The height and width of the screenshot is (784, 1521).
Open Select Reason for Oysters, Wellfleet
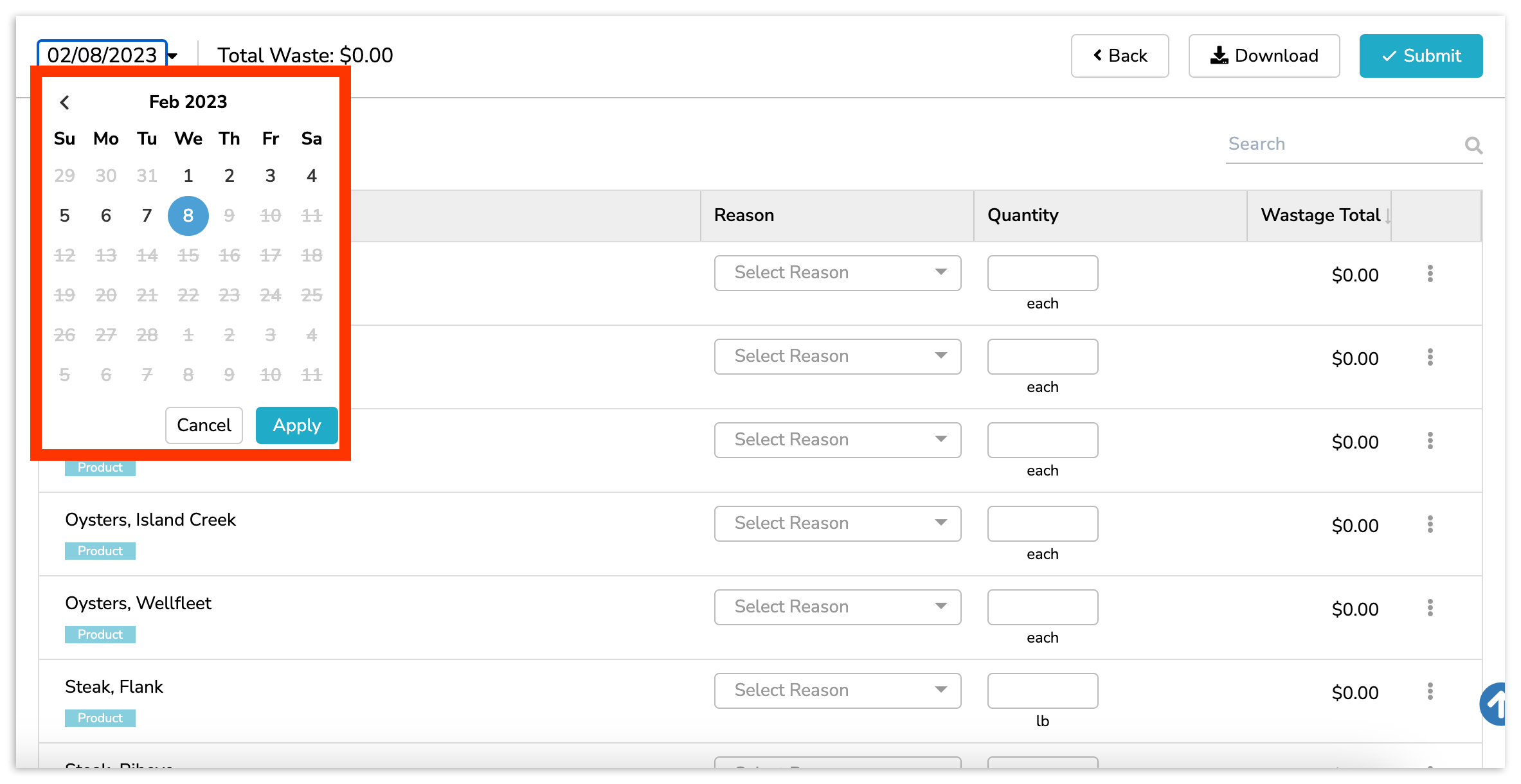837,607
